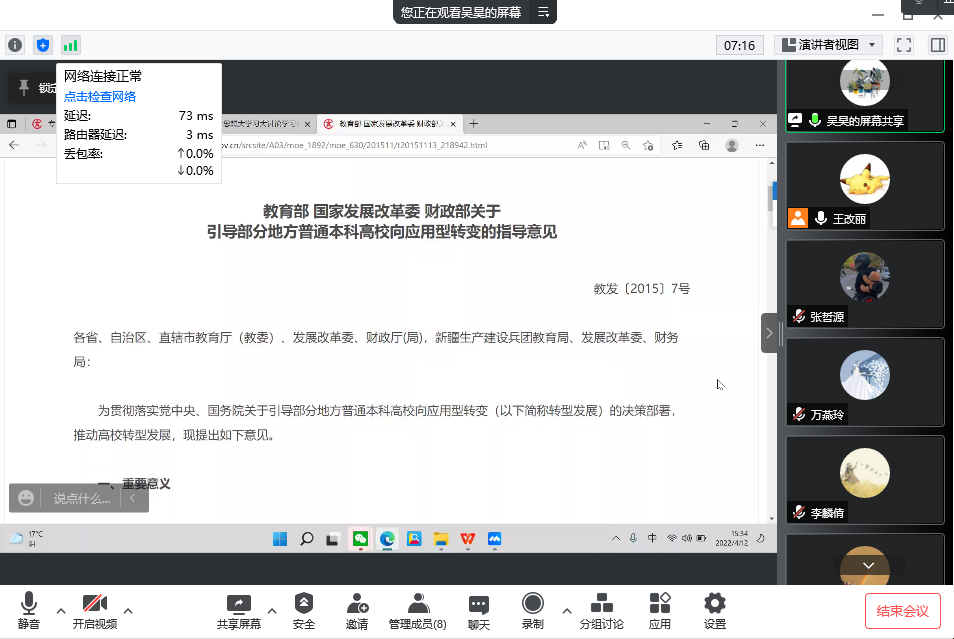Click the 邀请 invite icon
Viewport: 954px width, 639px height.
[x=356, y=610]
